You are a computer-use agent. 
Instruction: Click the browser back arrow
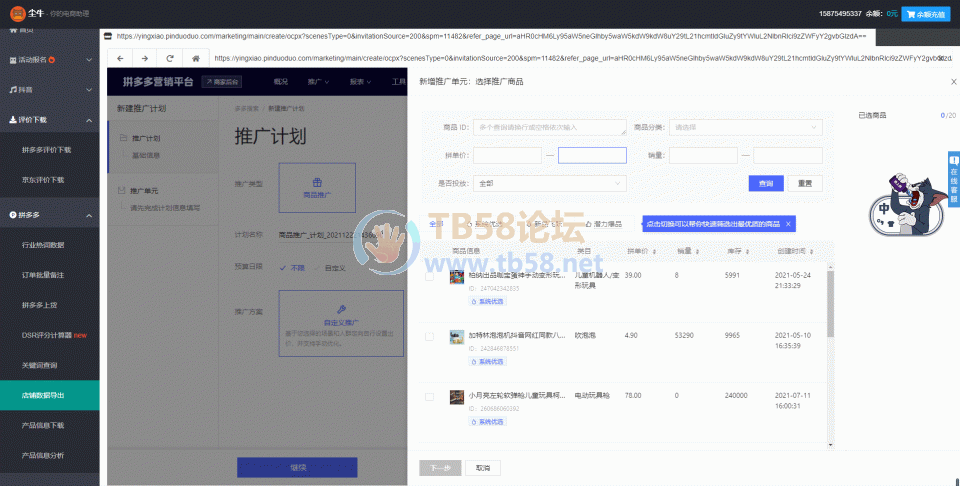click(x=120, y=59)
